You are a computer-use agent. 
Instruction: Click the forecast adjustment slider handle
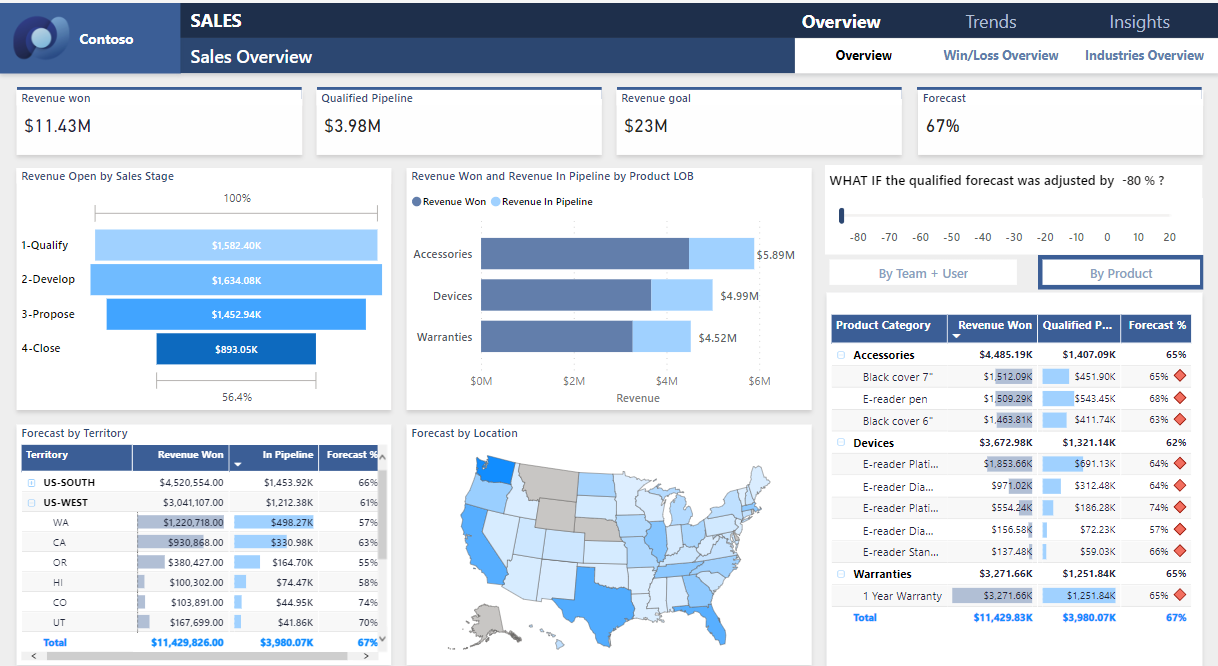842,215
